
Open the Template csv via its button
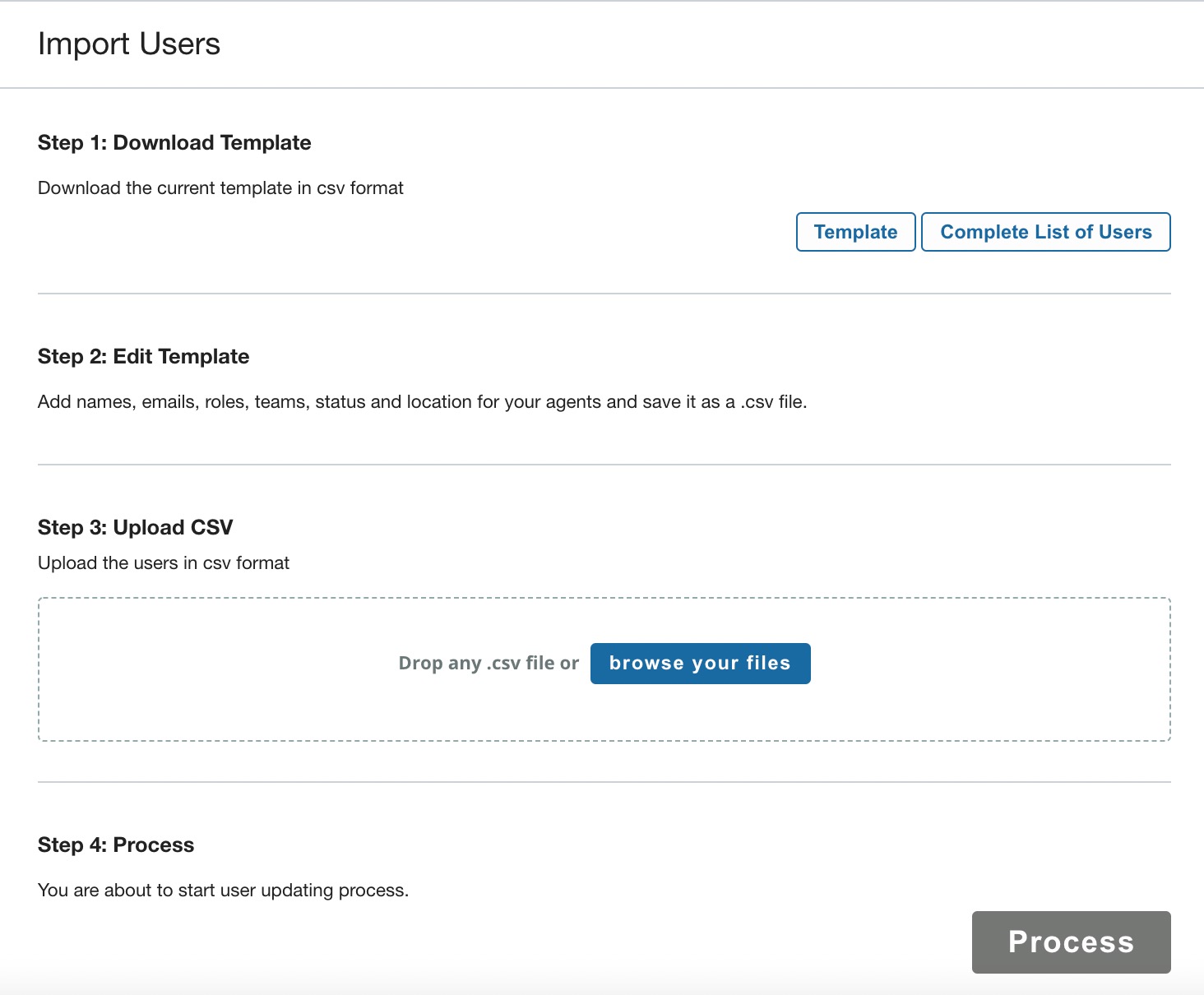[855, 231]
